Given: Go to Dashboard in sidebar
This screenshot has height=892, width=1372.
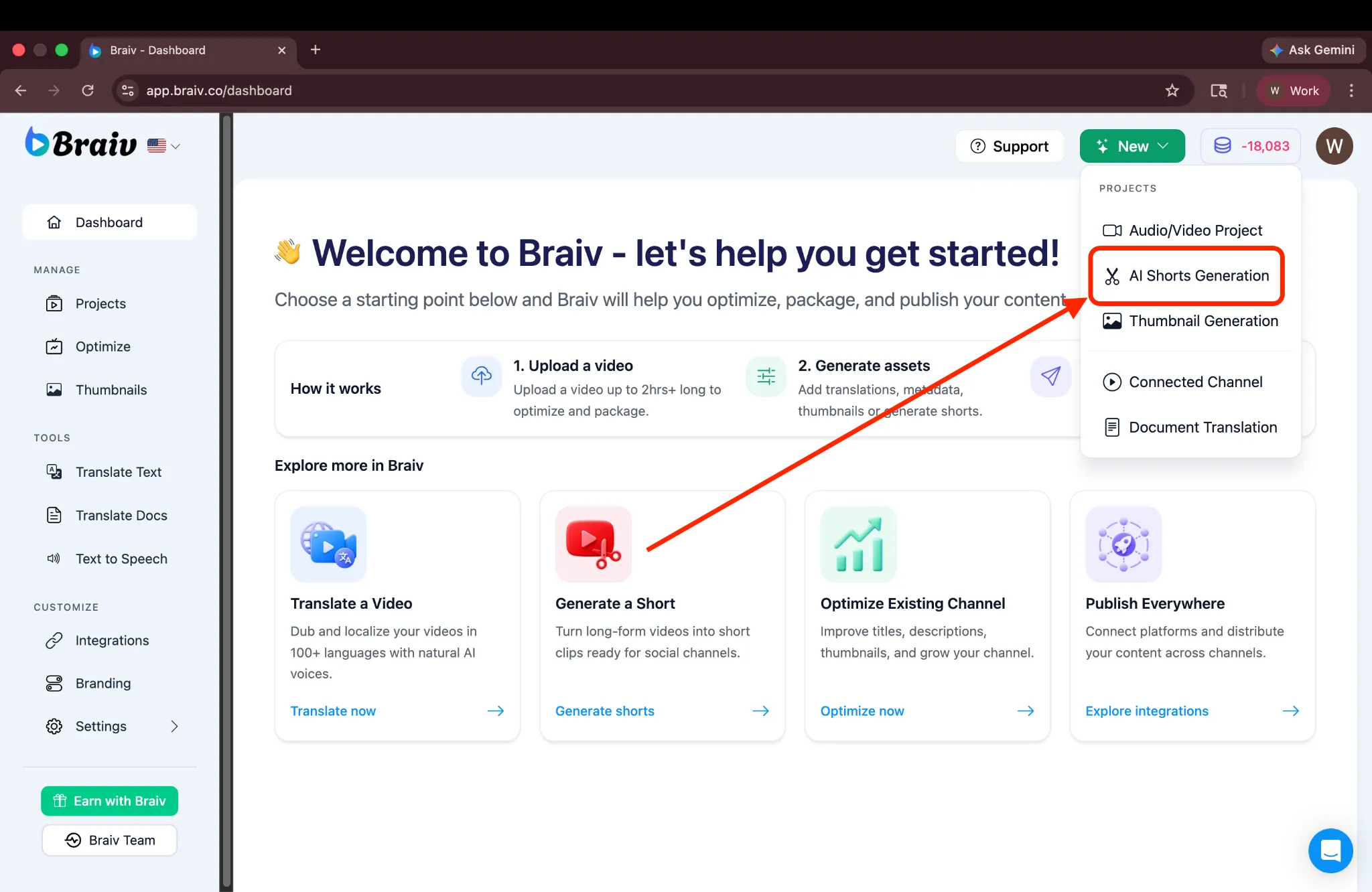Looking at the screenshot, I should coord(109,222).
